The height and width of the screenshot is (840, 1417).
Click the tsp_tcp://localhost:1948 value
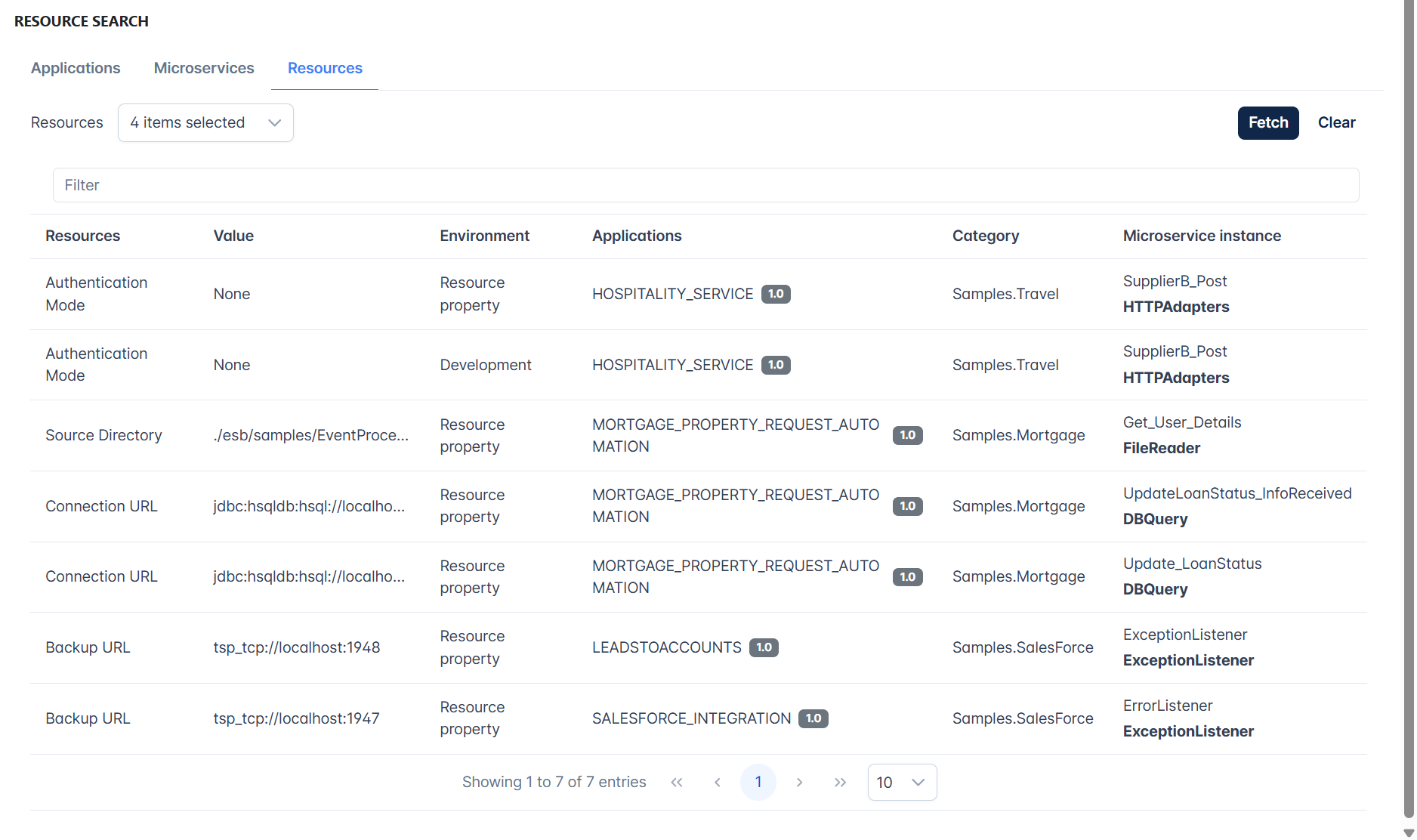[297, 647]
